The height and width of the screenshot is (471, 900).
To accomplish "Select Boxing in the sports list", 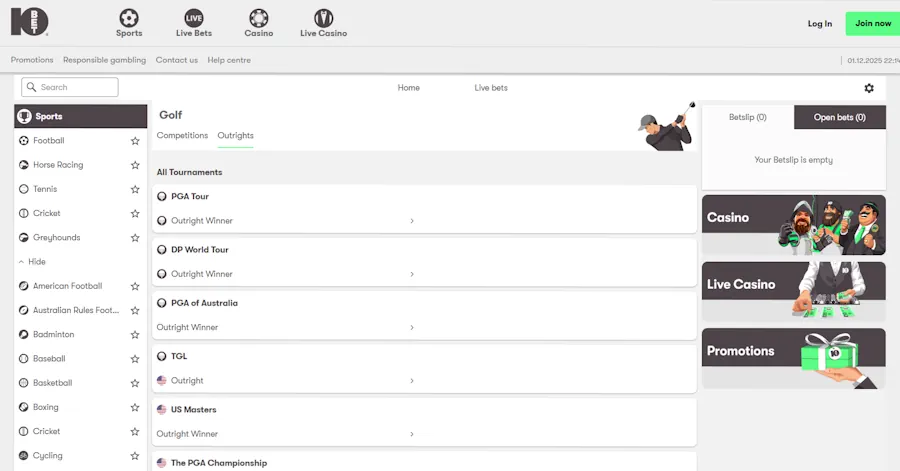I will point(46,407).
